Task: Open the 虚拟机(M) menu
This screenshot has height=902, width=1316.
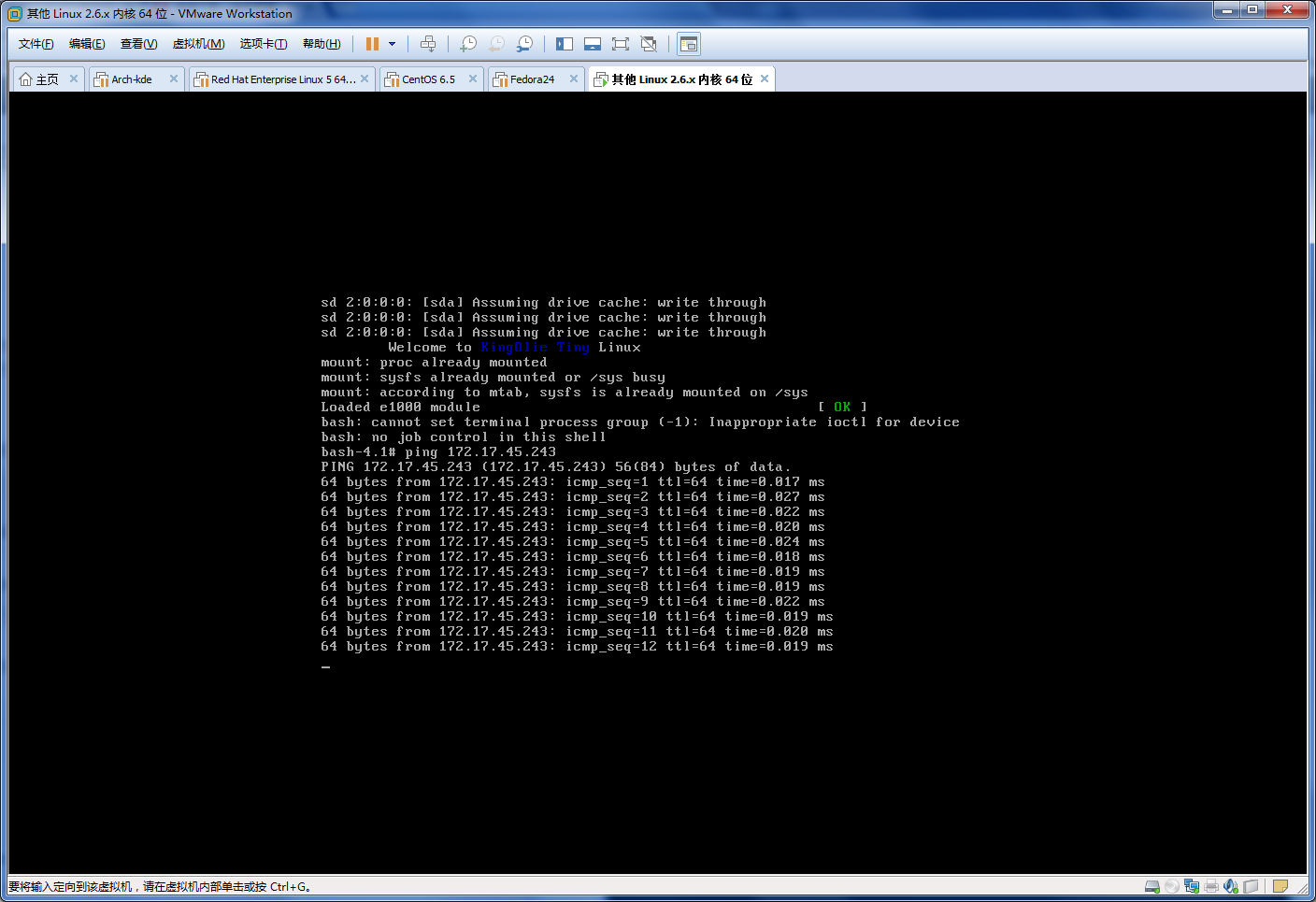Action: pos(198,44)
